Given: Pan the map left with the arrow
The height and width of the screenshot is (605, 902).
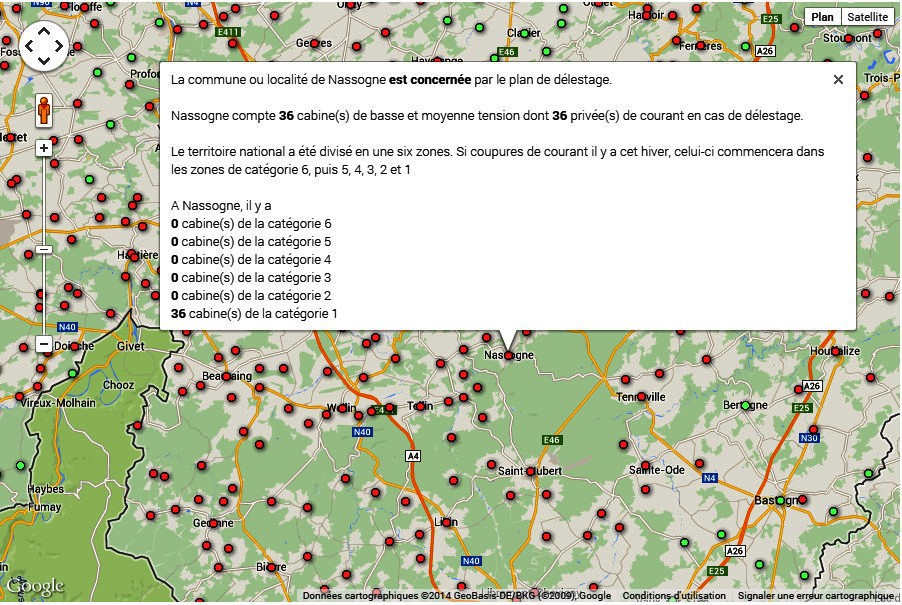Looking at the screenshot, I should click(x=30, y=46).
